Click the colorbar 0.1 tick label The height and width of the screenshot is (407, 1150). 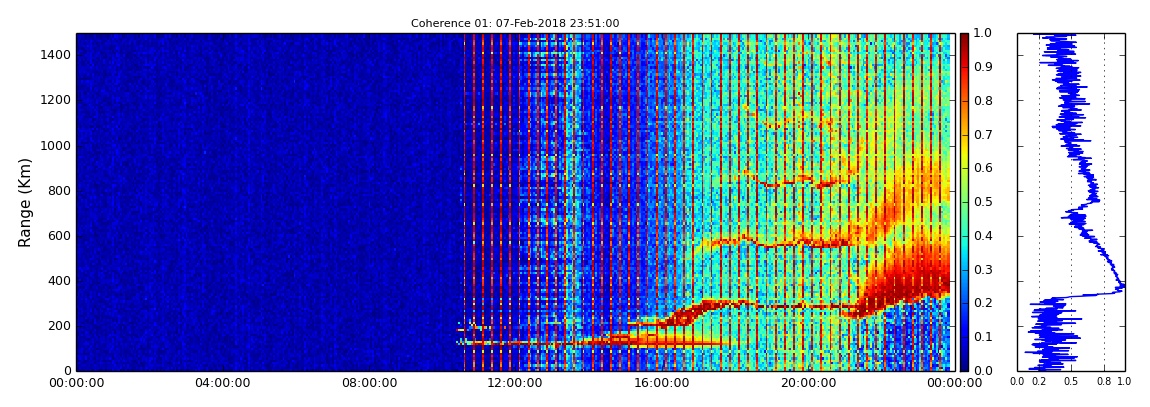(x=981, y=337)
